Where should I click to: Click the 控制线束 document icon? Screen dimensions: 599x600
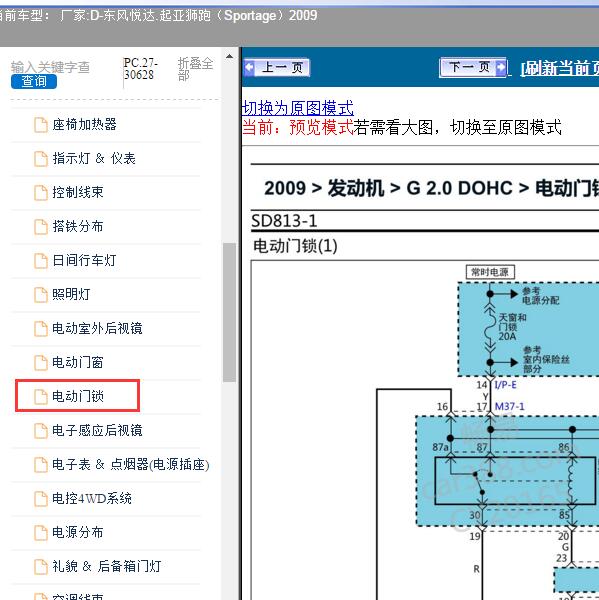[41, 192]
